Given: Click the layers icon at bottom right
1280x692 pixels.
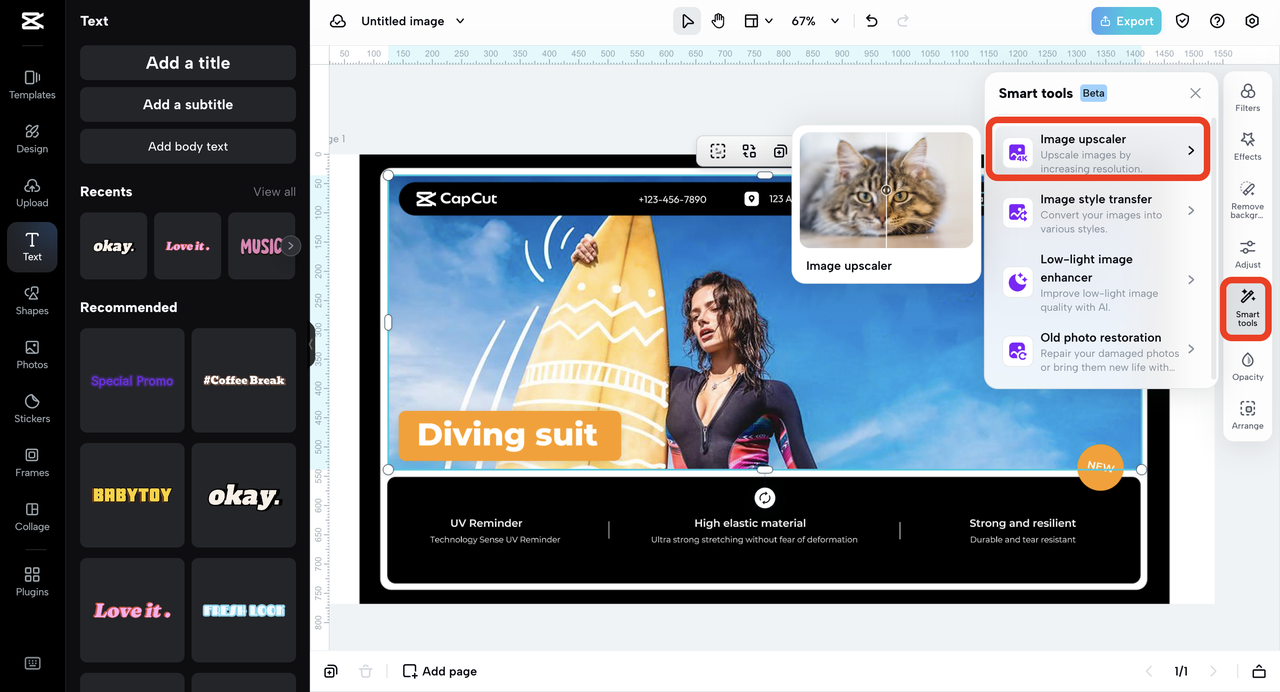Looking at the screenshot, I should 1258,671.
